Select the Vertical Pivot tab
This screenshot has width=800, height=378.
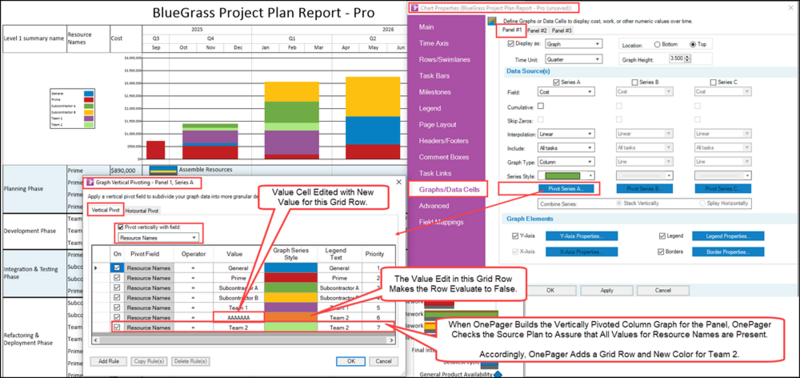click(105, 209)
